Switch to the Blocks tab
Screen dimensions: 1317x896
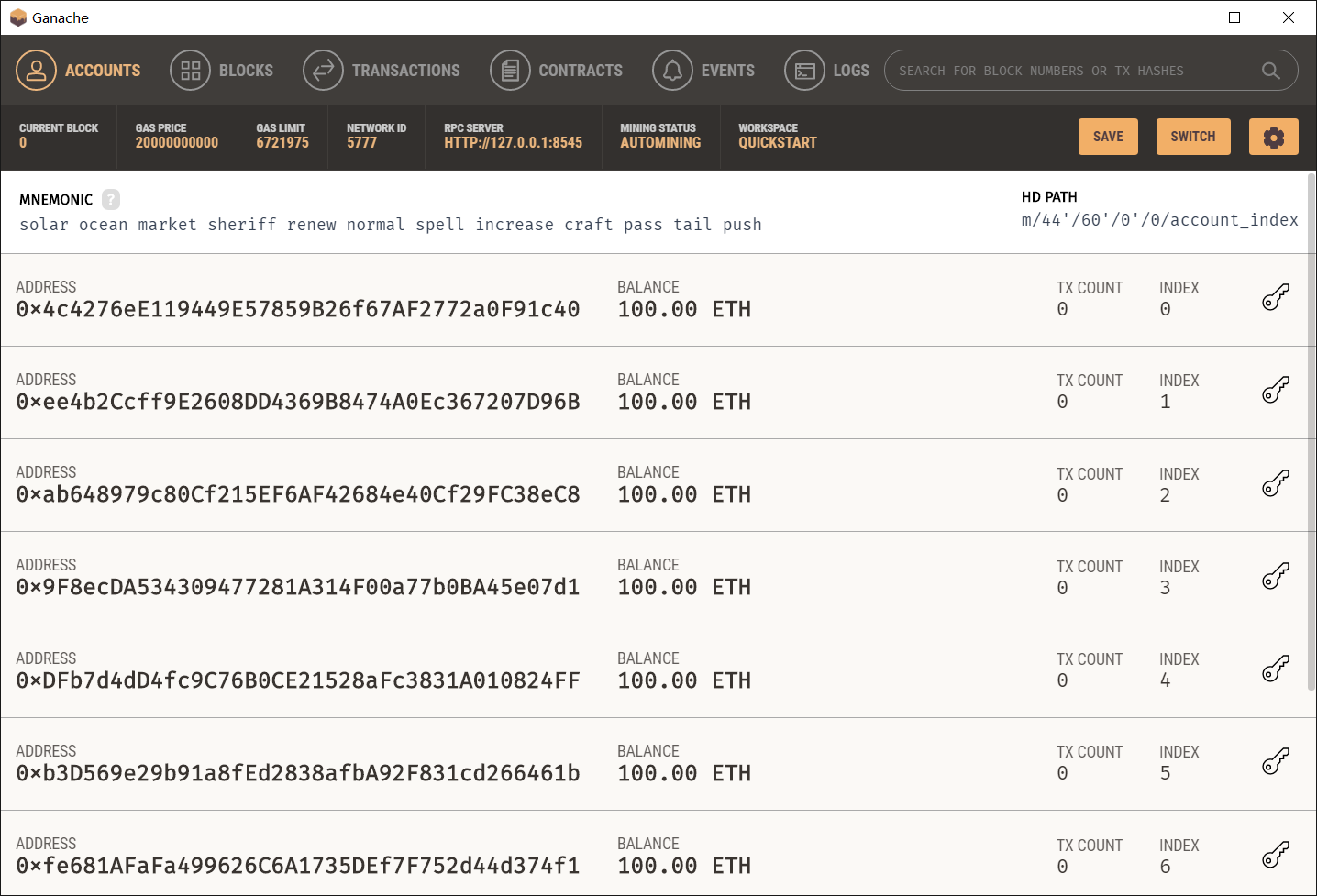click(222, 71)
